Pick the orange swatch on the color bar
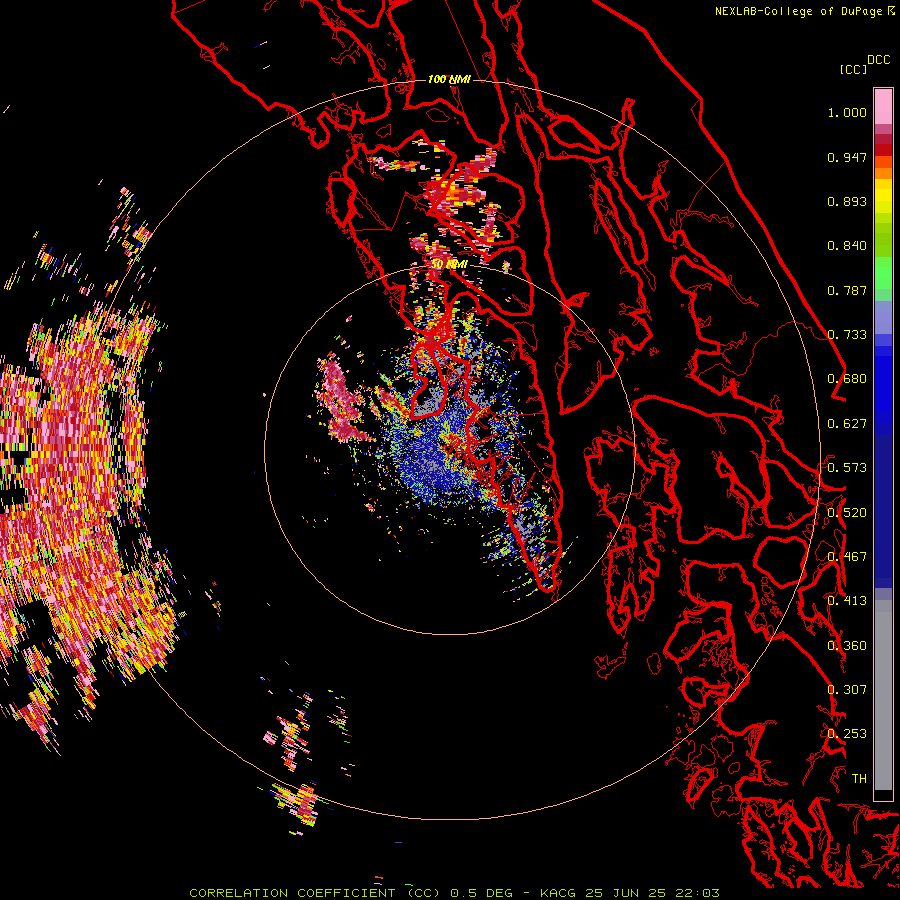 (883, 172)
